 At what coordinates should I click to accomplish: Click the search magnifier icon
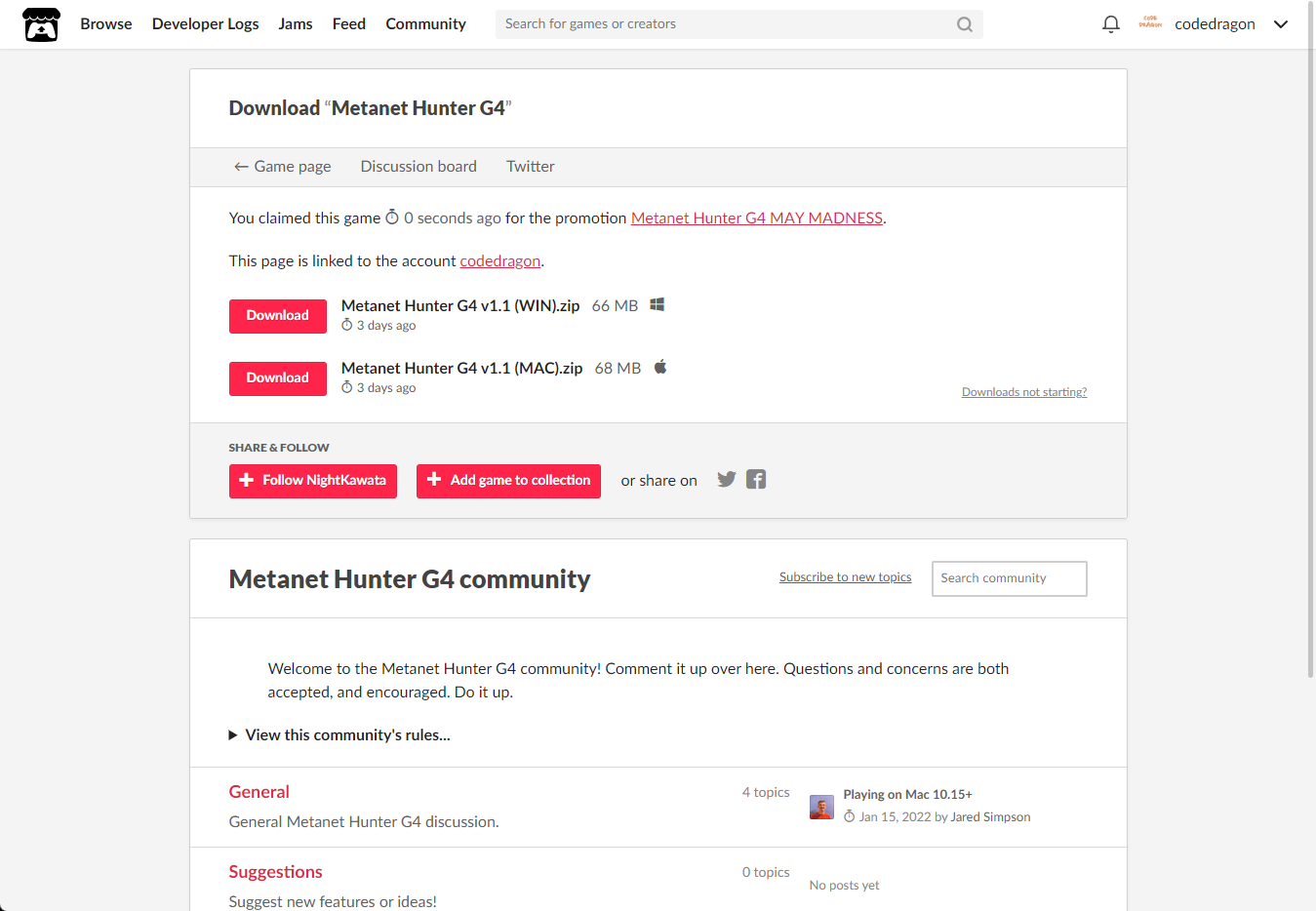tap(965, 24)
